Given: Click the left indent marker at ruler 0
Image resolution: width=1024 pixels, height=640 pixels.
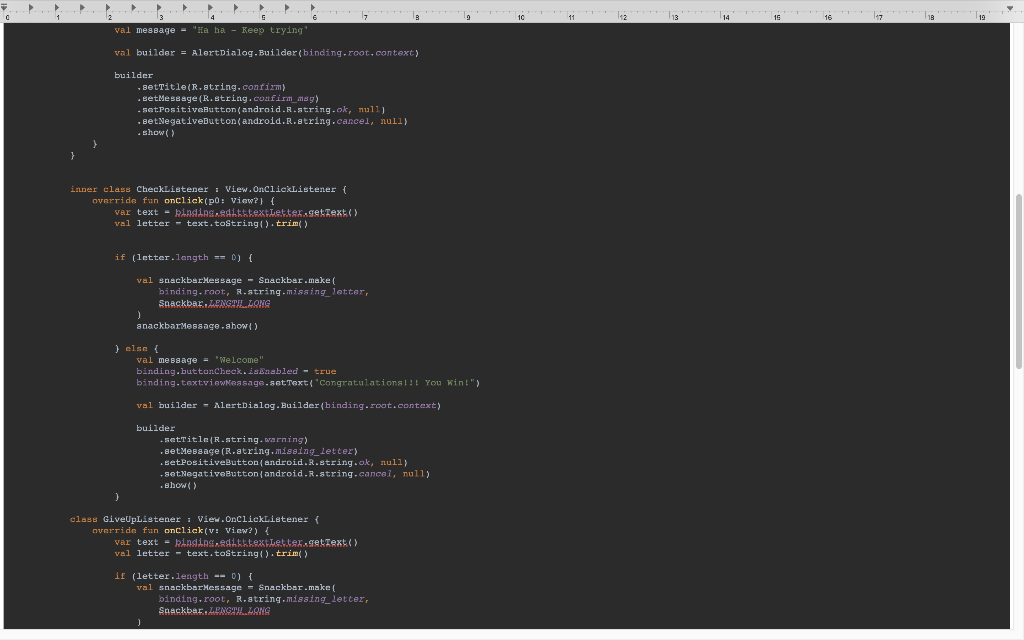Looking at the screenshot, I should tap(5, 8).
